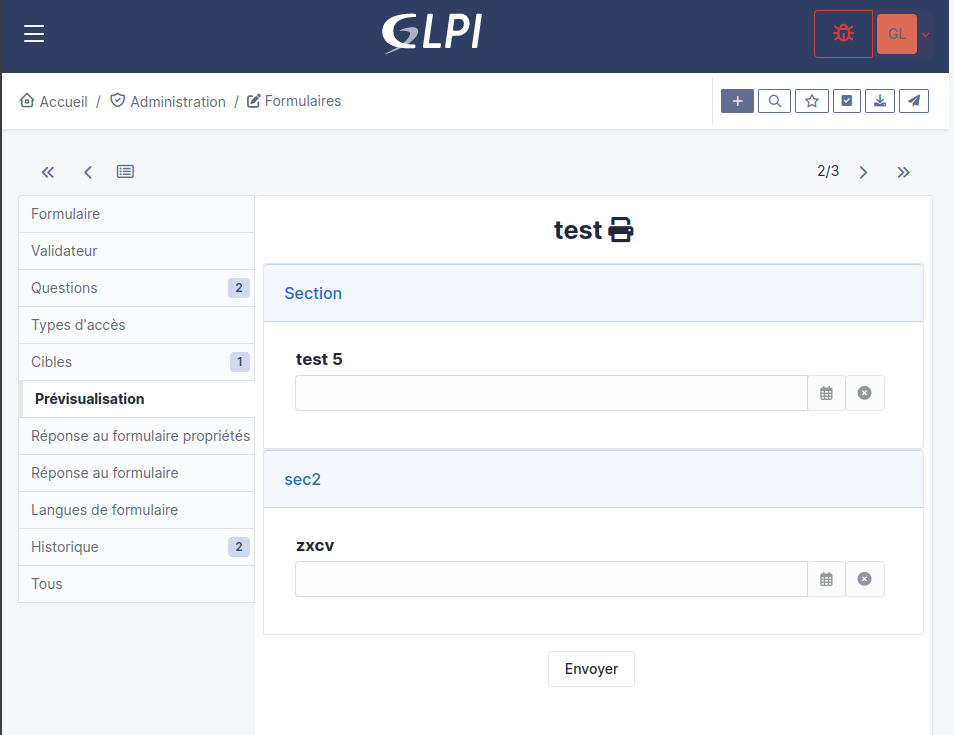Go to previous record
This screenshot has width=954, height=735.
click(88, 172)
